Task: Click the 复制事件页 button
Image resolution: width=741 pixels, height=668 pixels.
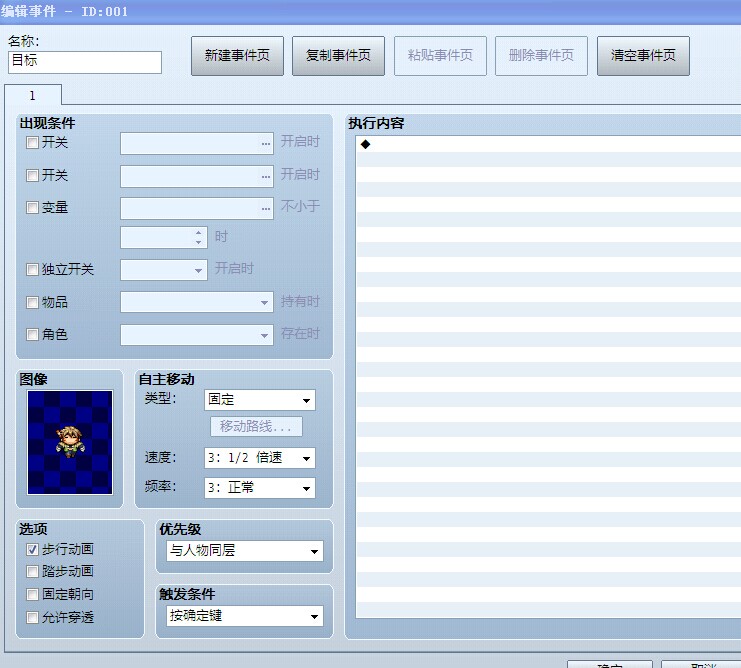Action: [x=338, y=56]
